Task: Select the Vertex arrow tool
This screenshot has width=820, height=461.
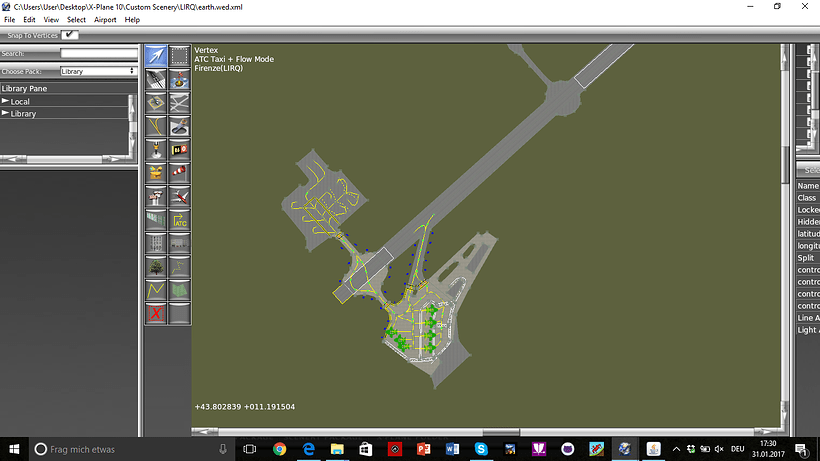Action: 156,55
